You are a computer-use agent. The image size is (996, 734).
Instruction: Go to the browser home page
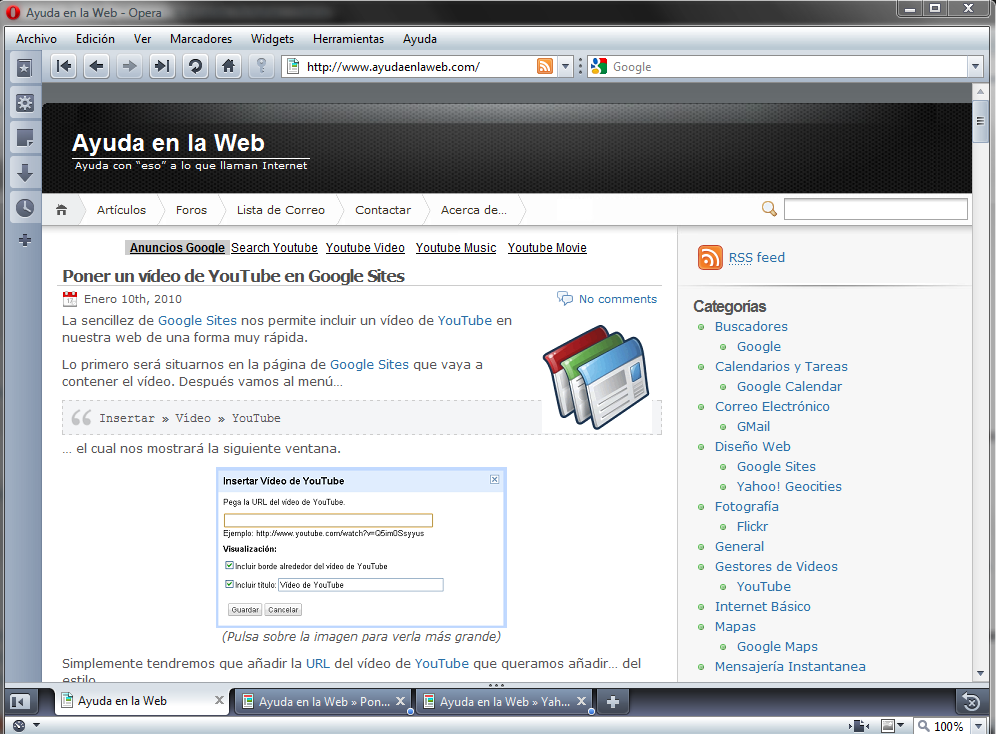tap(229, 66)
